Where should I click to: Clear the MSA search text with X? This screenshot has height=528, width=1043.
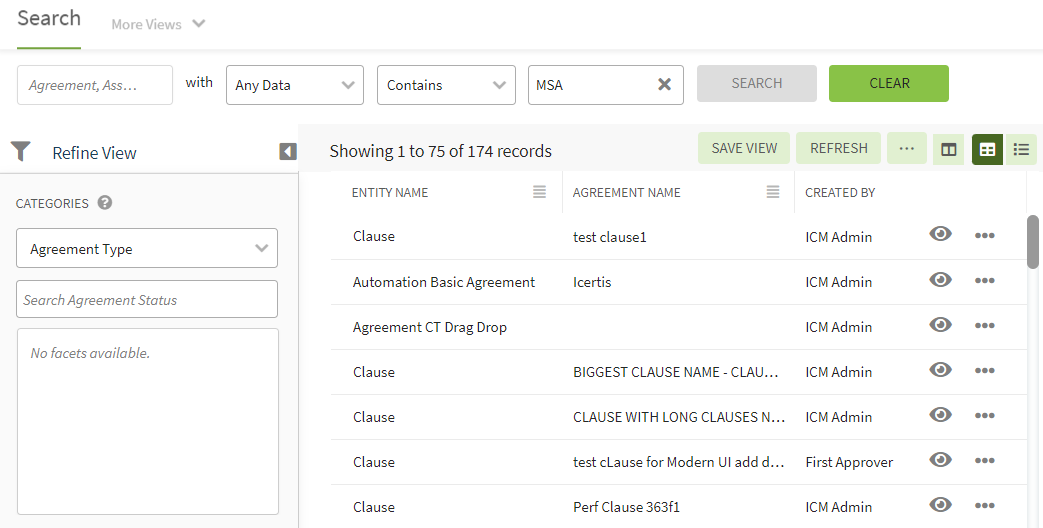664,85
